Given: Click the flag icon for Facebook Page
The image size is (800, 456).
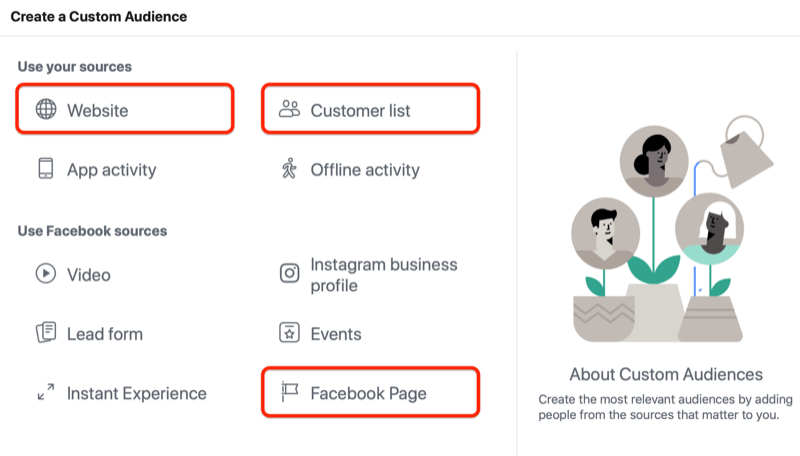Looking at the screenshot, I should point(290,393).
